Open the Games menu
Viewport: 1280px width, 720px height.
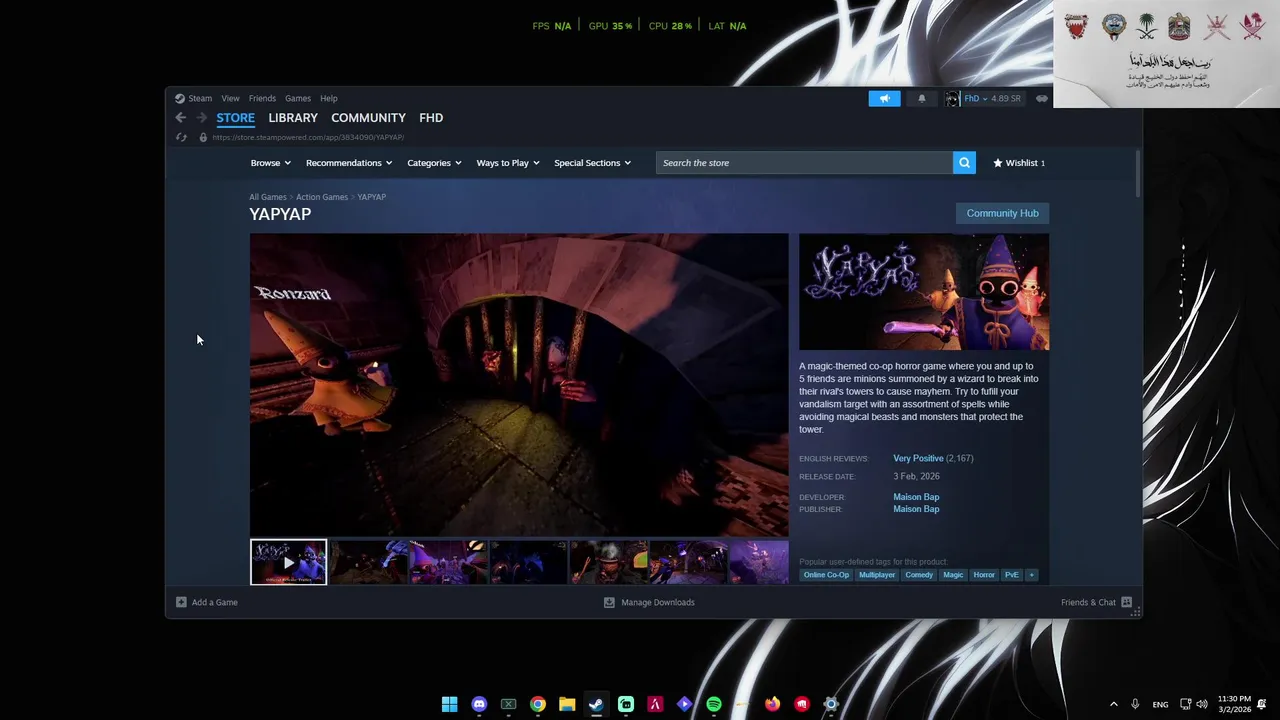coord(298,98)
